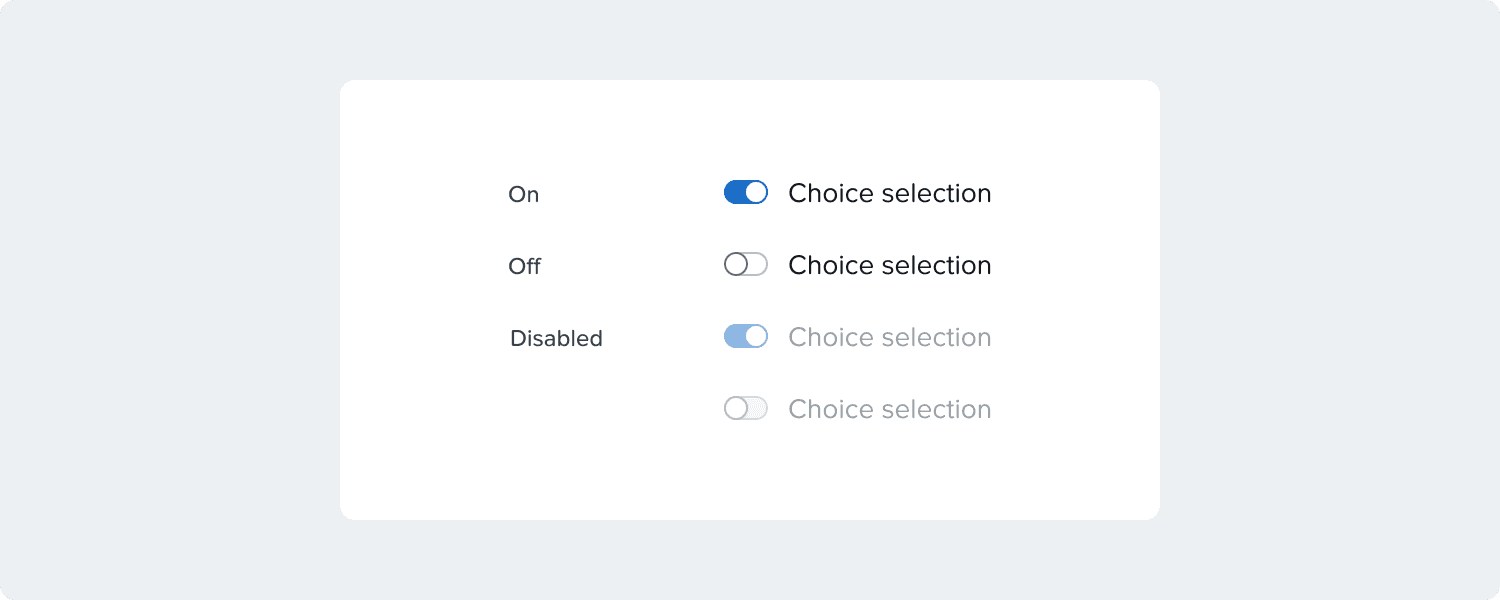The image size is (1500, 600).
Task: Click the empty white track of Off toggle
Action: click(758, 264)
